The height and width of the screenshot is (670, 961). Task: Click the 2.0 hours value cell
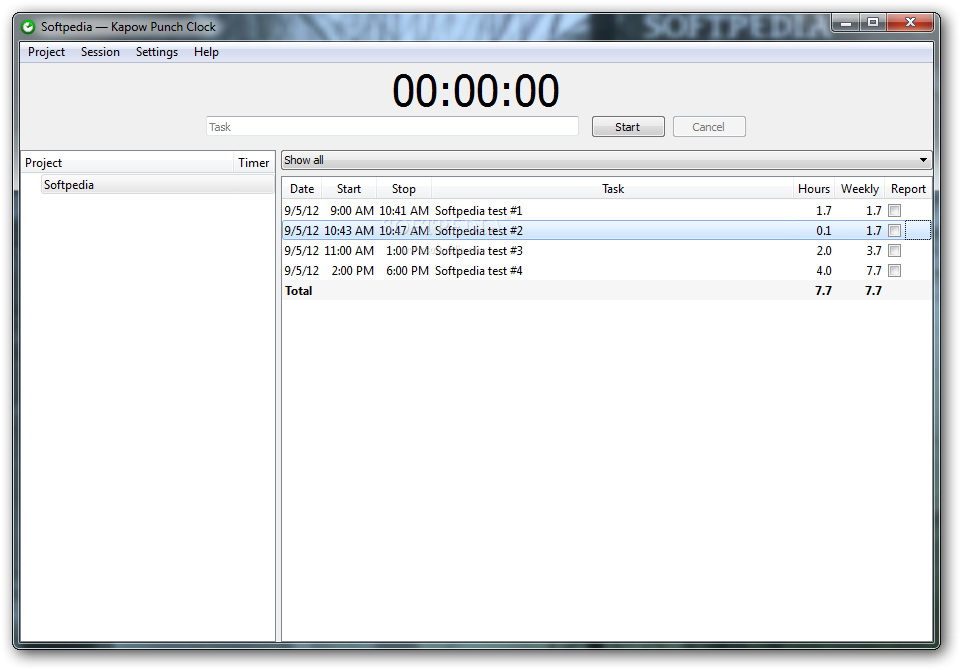[824, 251]
